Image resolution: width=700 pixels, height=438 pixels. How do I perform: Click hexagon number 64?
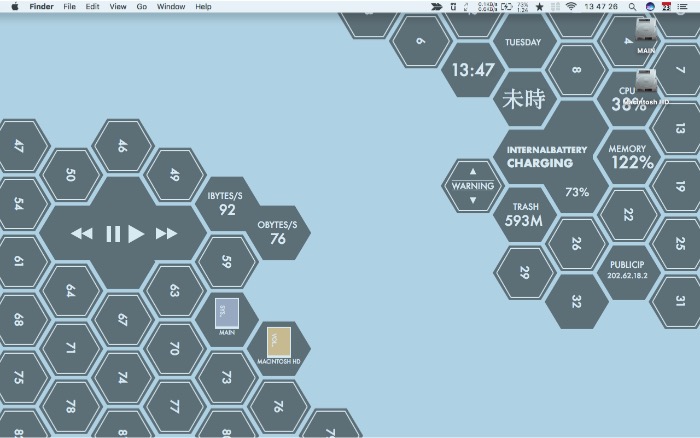[x=71, y=291]
